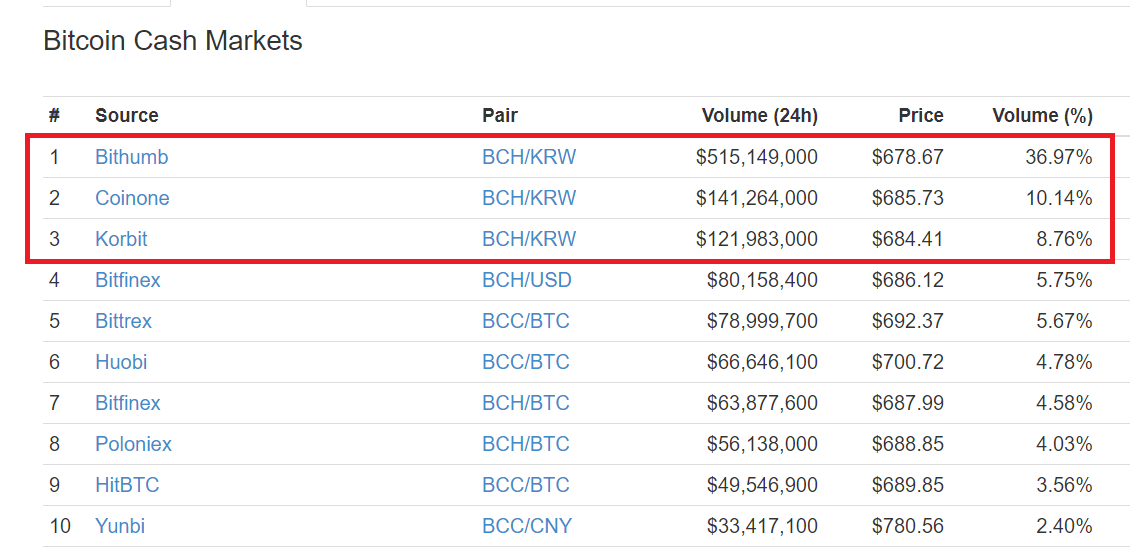This screenshot has height=548, width=1130.
Task: Open the Yunbi exchange link
Action: click(x=120, y=526)
